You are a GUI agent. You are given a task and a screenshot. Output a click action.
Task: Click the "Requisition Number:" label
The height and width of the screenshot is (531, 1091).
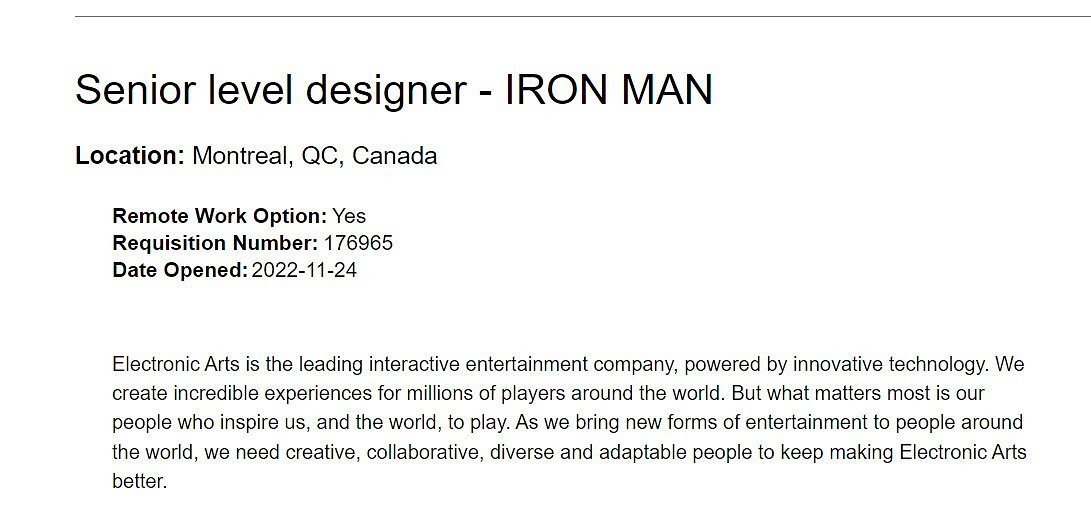click(215, 243)
